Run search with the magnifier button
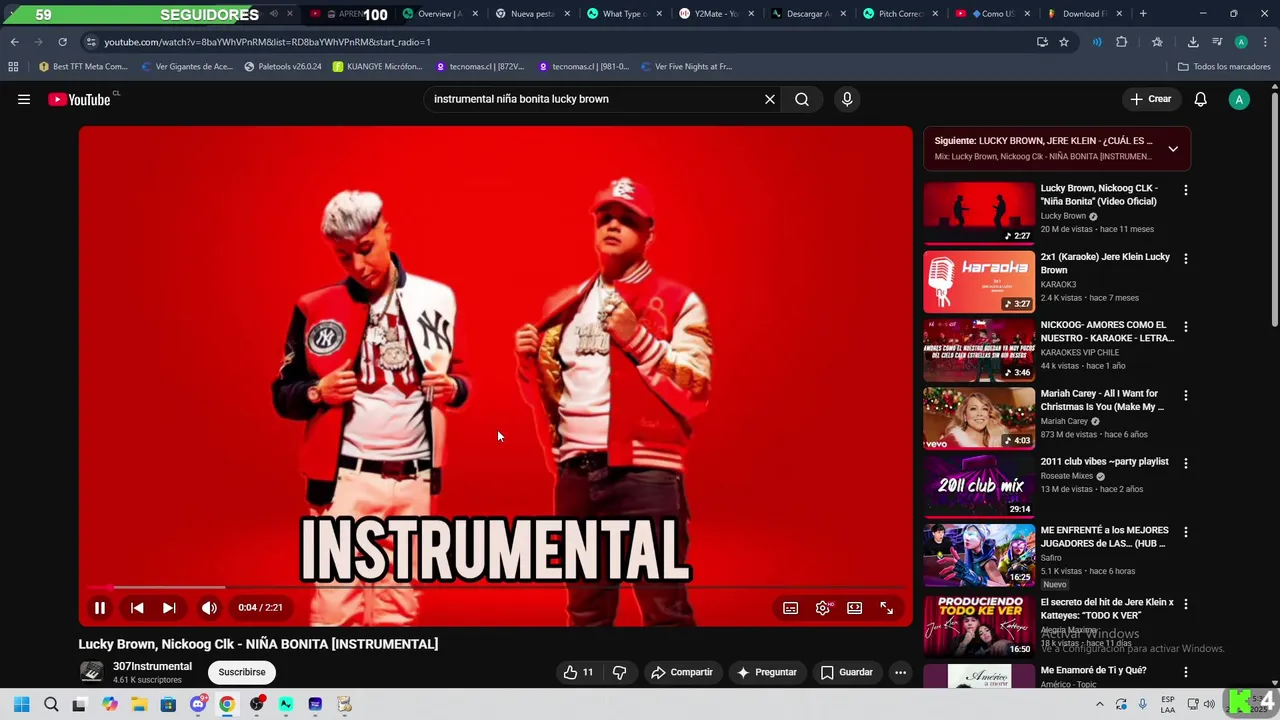 (802, 99)
